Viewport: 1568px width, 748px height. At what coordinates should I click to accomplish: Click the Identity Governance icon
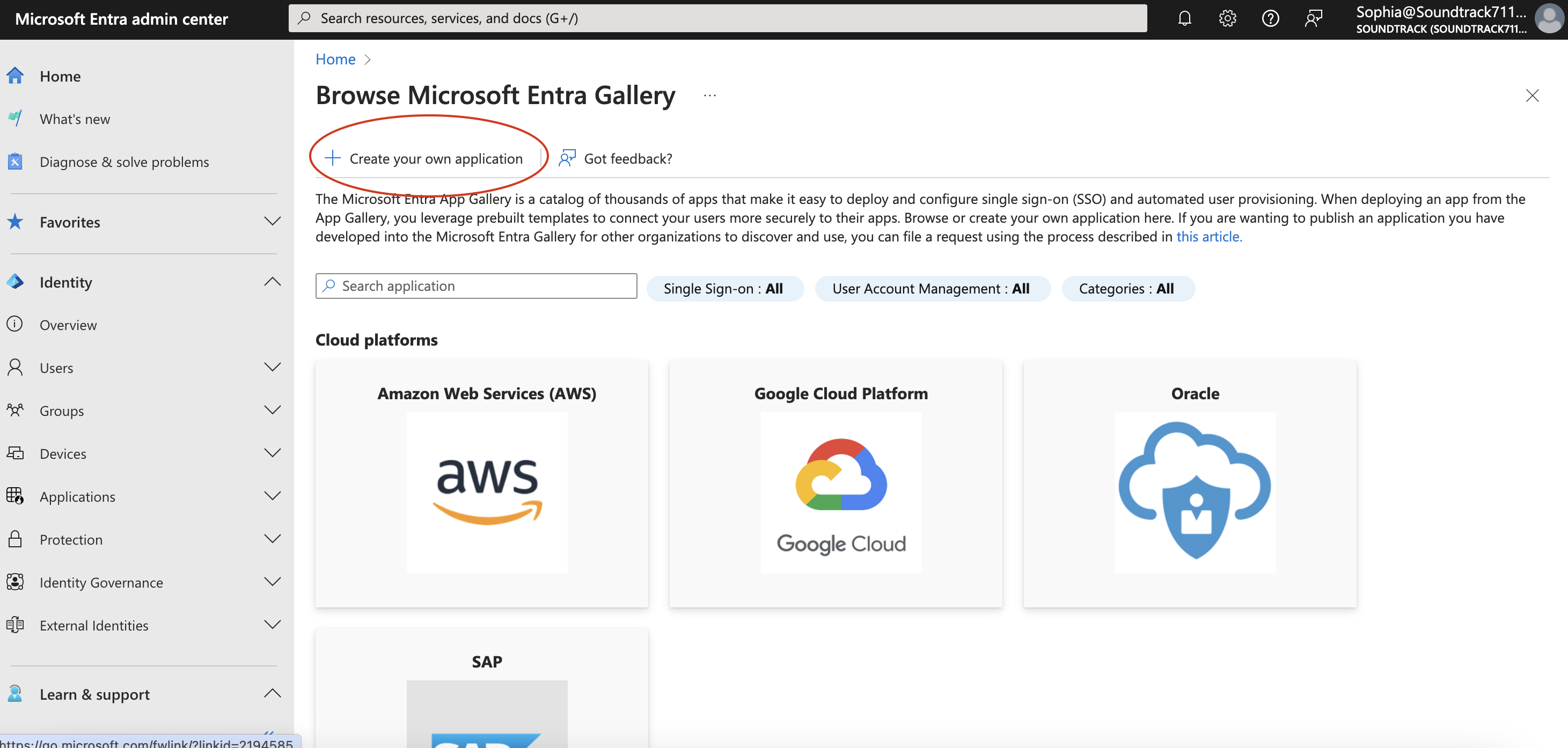click(x=15, y=582)
